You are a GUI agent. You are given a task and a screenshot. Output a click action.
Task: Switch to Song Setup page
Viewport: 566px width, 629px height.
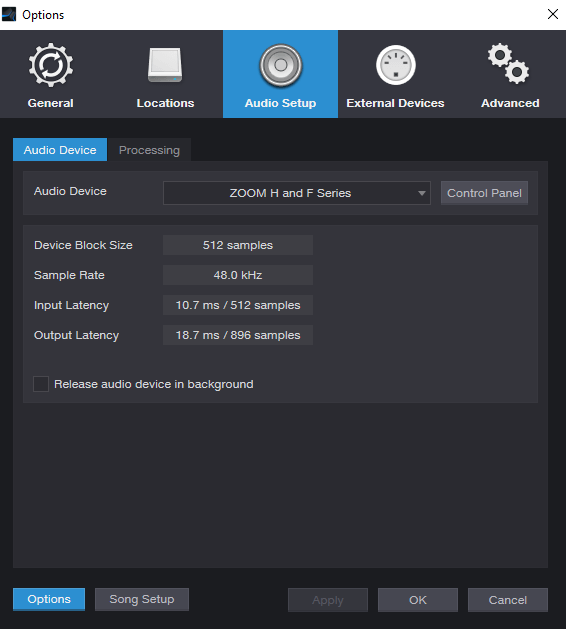point(142,599)
